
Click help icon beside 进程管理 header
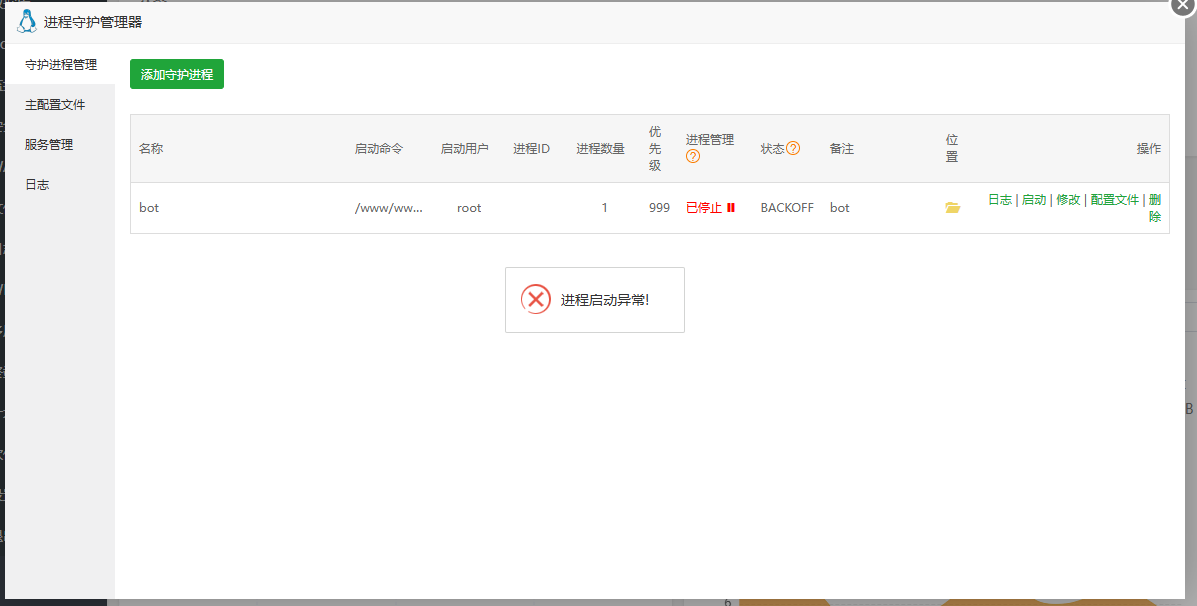coord(692,156)
